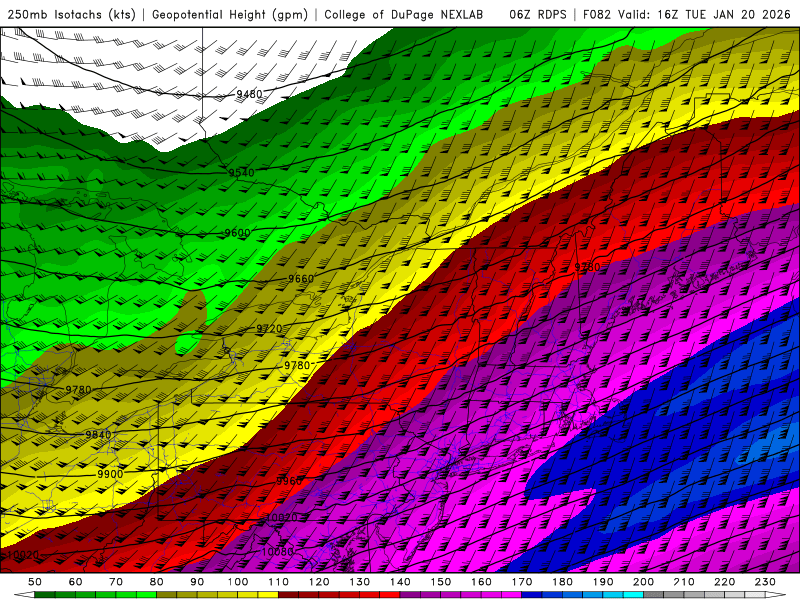Click the 150 label on the color scale
Viewport: 800px width, 600px height.
click(441, 582)
